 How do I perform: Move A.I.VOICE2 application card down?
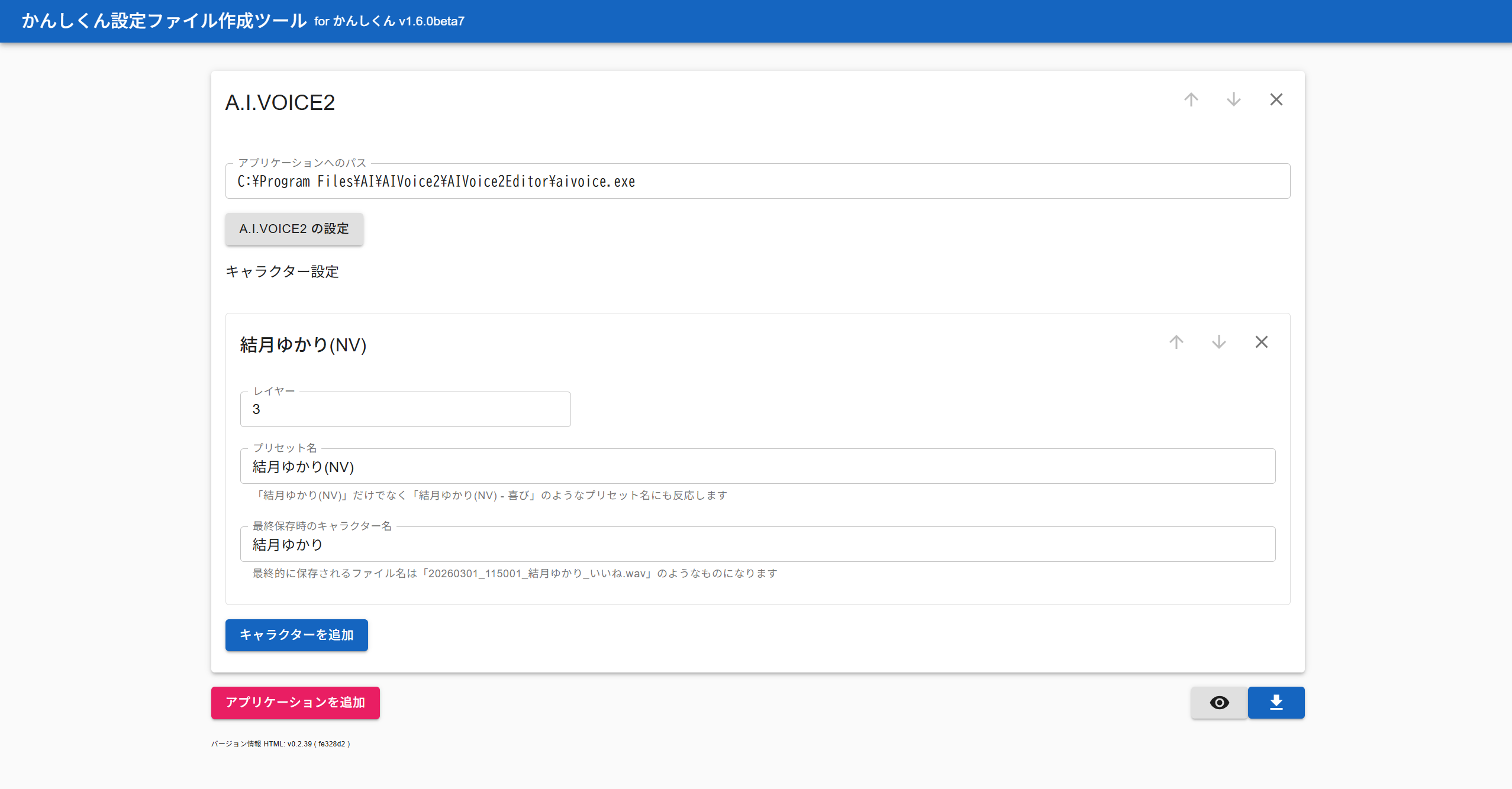point(1233,99)
